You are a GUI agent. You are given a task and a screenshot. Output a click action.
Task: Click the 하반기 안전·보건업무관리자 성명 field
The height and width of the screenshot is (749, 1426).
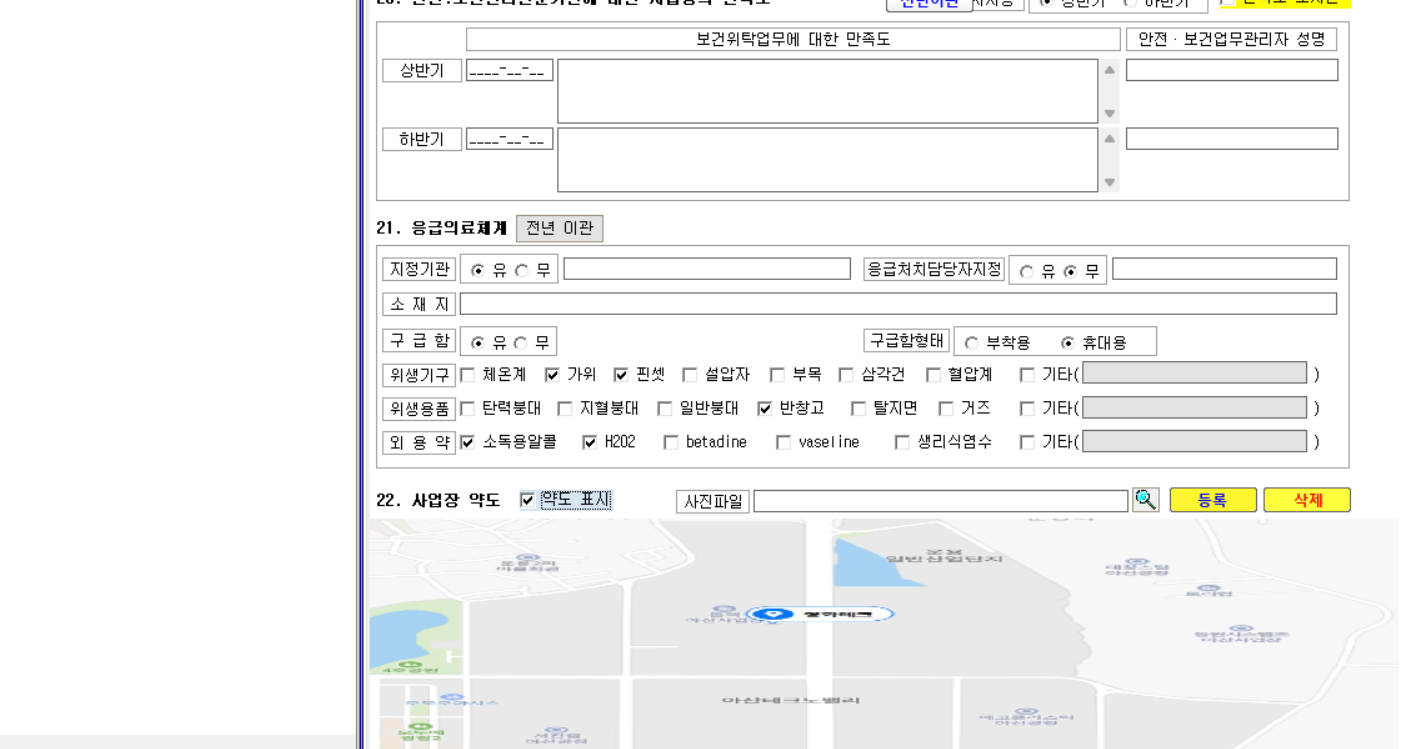click(1232, 139)
